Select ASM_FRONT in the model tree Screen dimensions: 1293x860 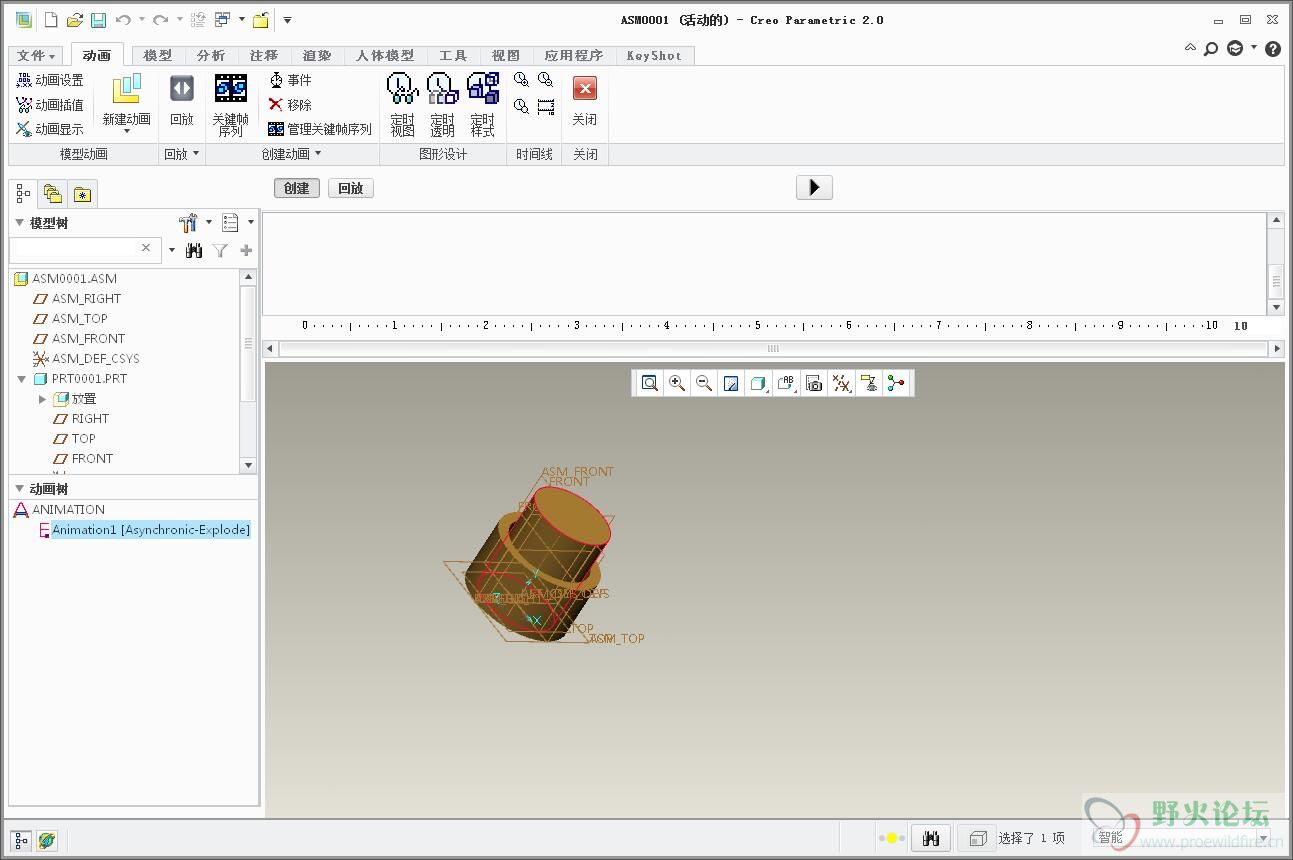tap(89, 339)
